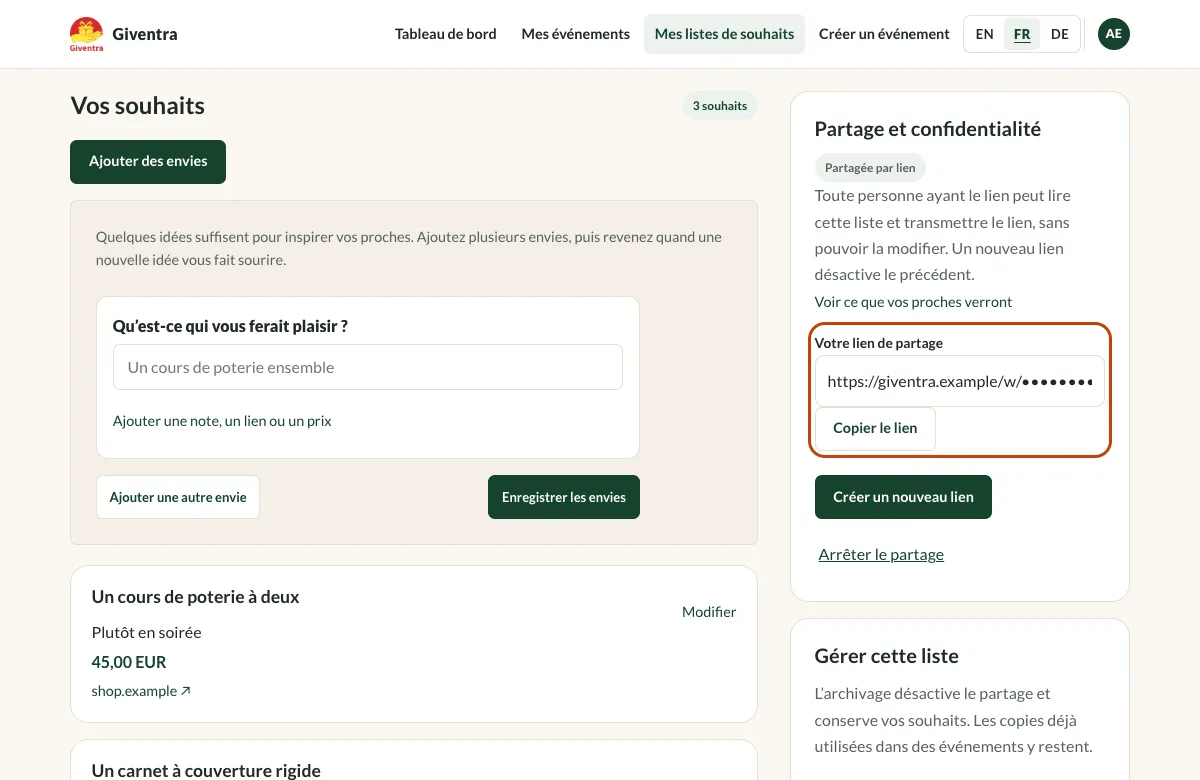This screenshot has width=1200, height=780.
Task: Expand Ajouter une note, un lien ou un prix
Action: [x=222, y=421]
